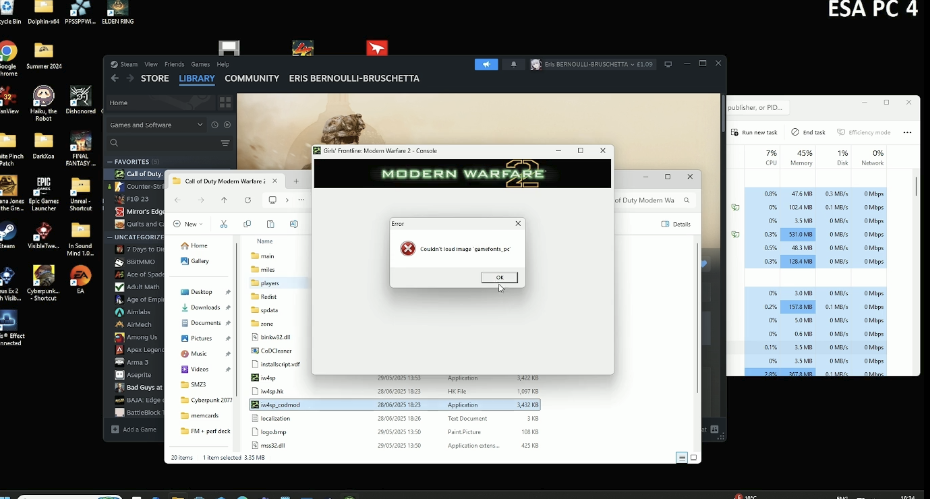
Task: Click Steam ready-to-play filter icon
Action: point(227,125)
